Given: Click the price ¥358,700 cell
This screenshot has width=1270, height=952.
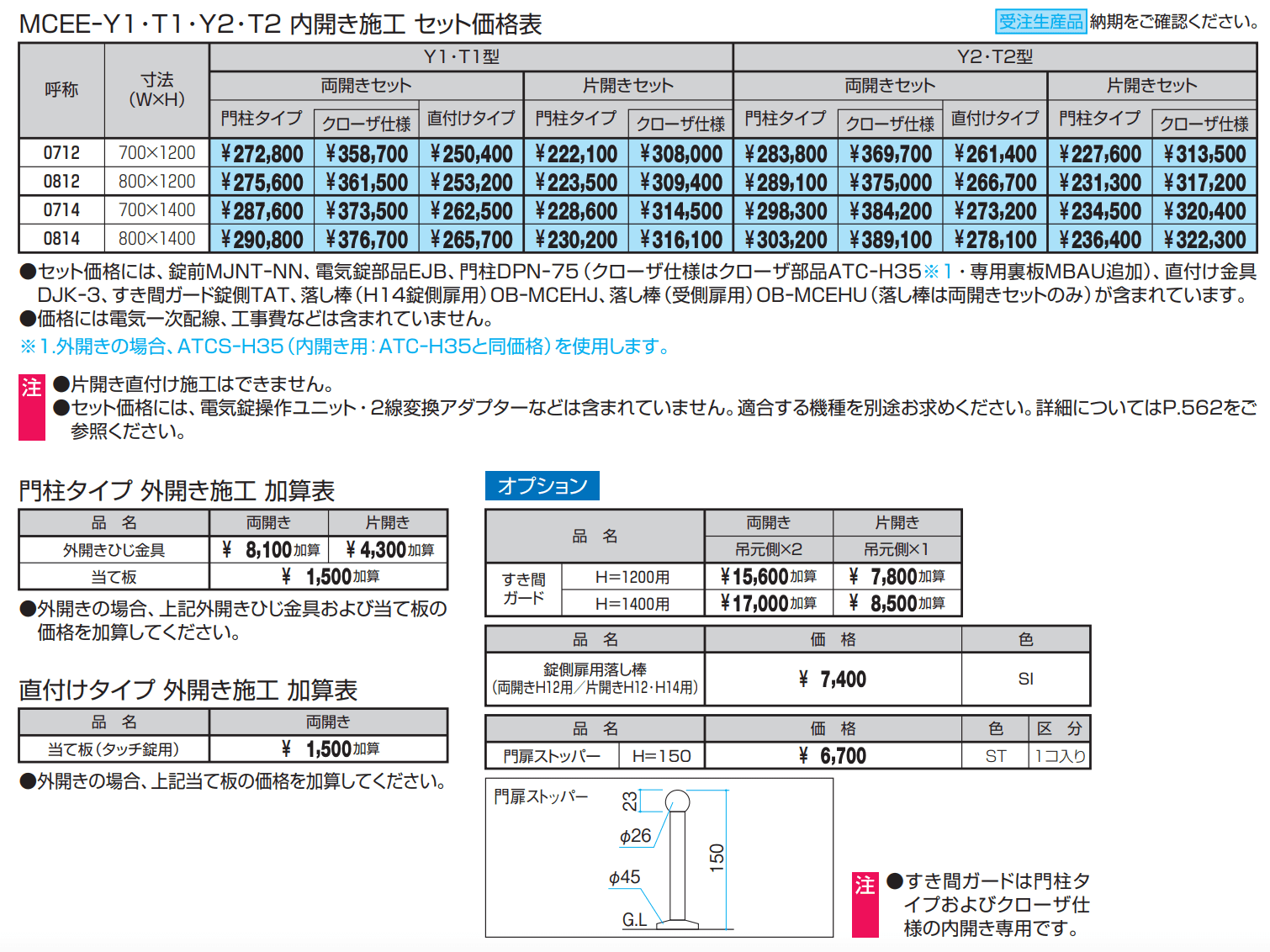Looking at the screenshot, I should pyautogui.click(x=367, y=154).
